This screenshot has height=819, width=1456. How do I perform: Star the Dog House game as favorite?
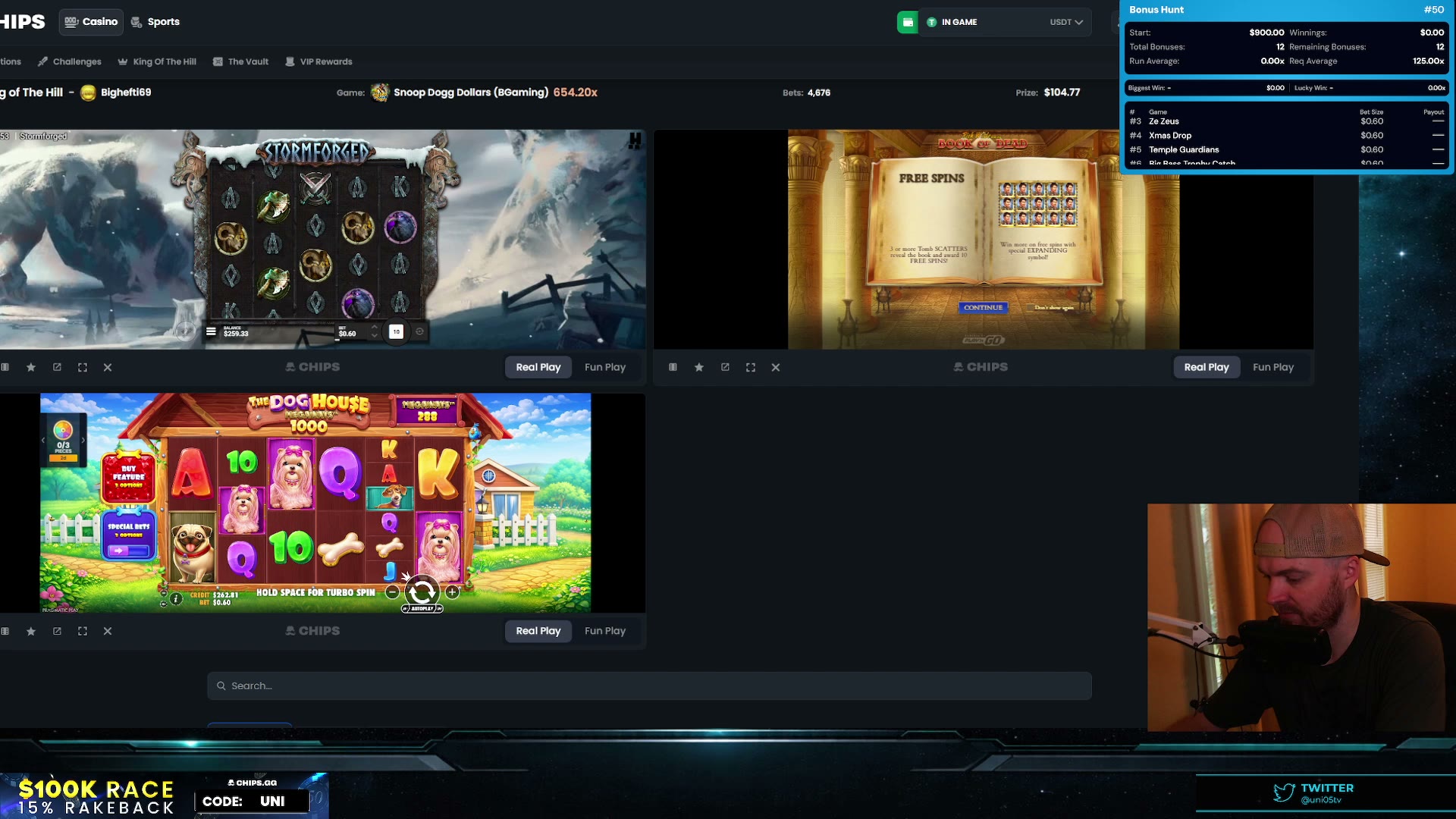point(31,631)
